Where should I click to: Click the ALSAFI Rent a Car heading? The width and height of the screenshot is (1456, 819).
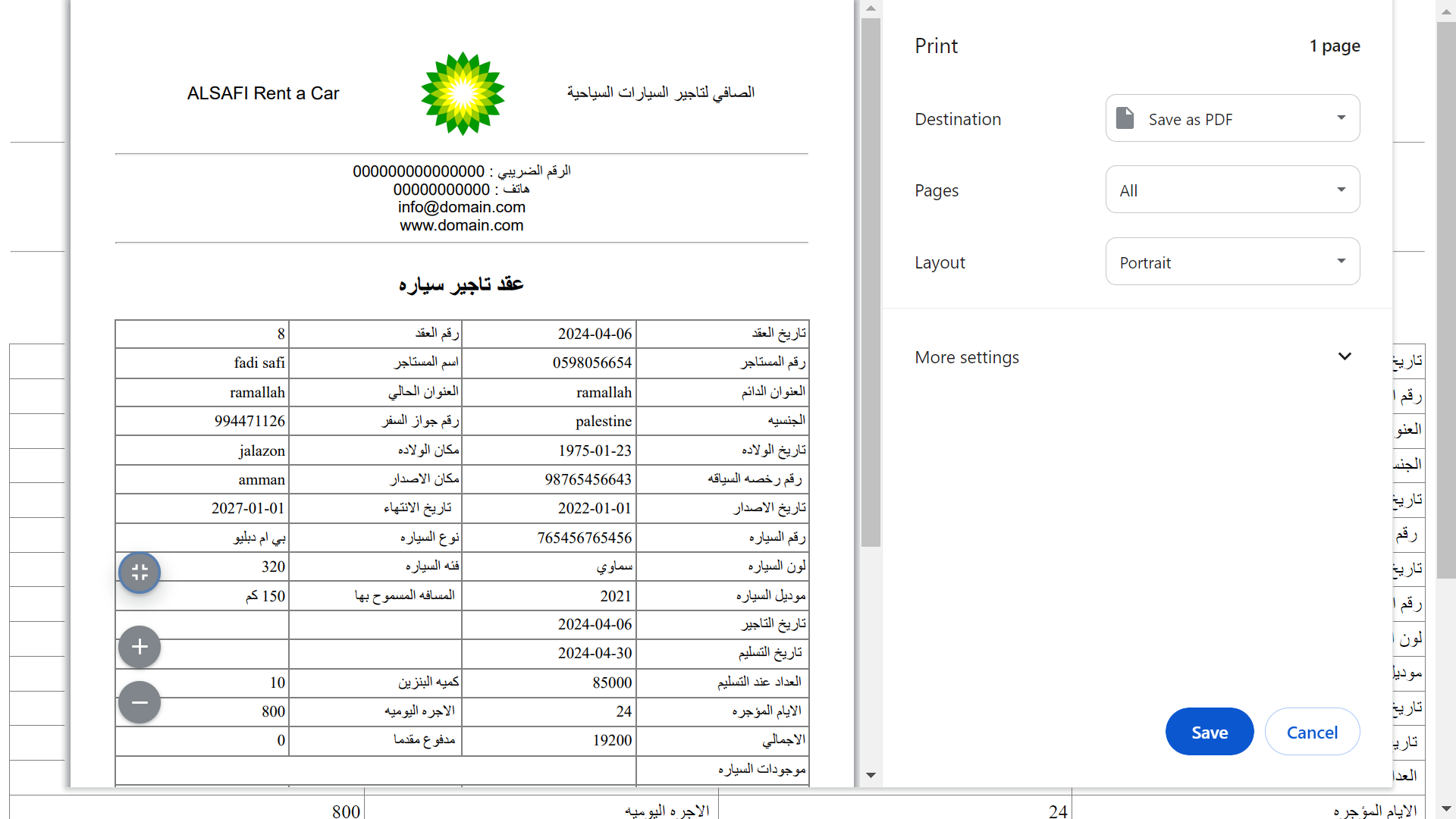coord(263,93)
